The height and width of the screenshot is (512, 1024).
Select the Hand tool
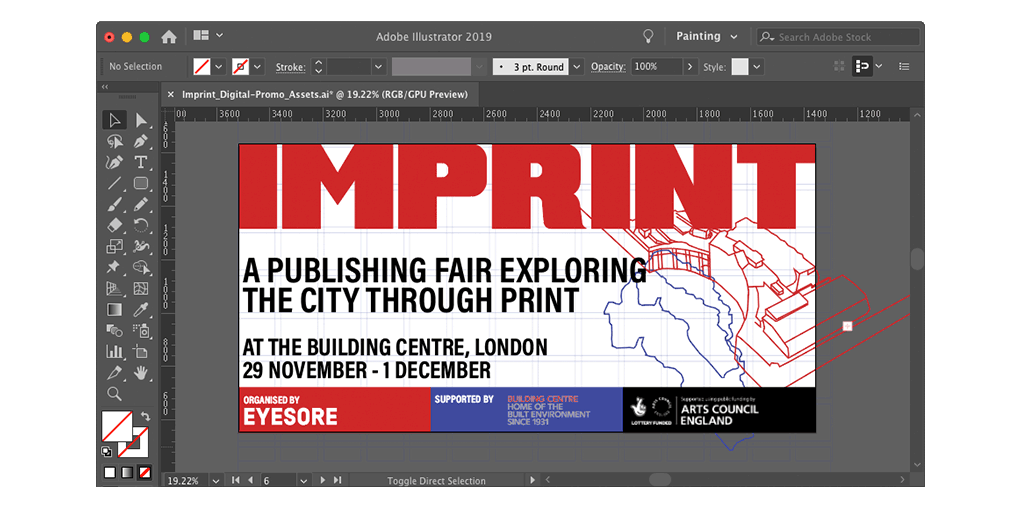point(141,373)
